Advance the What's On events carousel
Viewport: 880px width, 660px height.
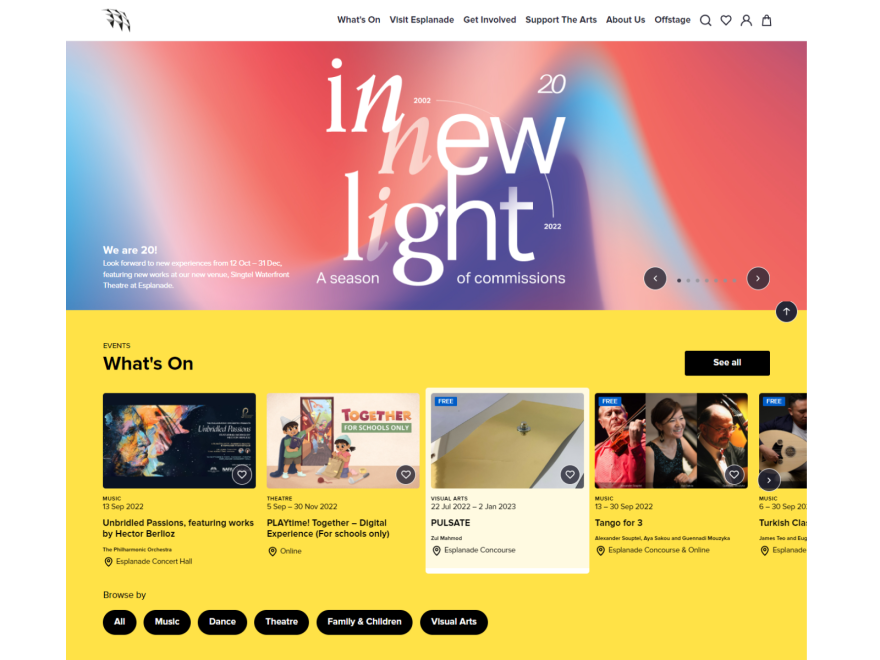[x=769, y=480]
